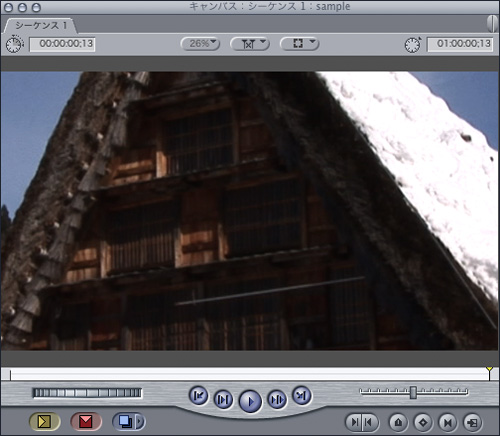
Task: Click the shuttle control slider handle
Action: tap(413, 392)
